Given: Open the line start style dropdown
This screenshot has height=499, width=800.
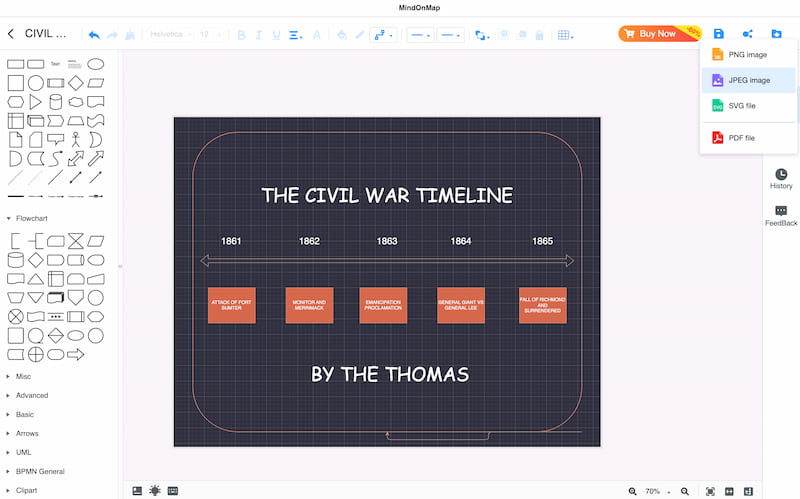Looking at the screenshot, I should coord(420,35).
